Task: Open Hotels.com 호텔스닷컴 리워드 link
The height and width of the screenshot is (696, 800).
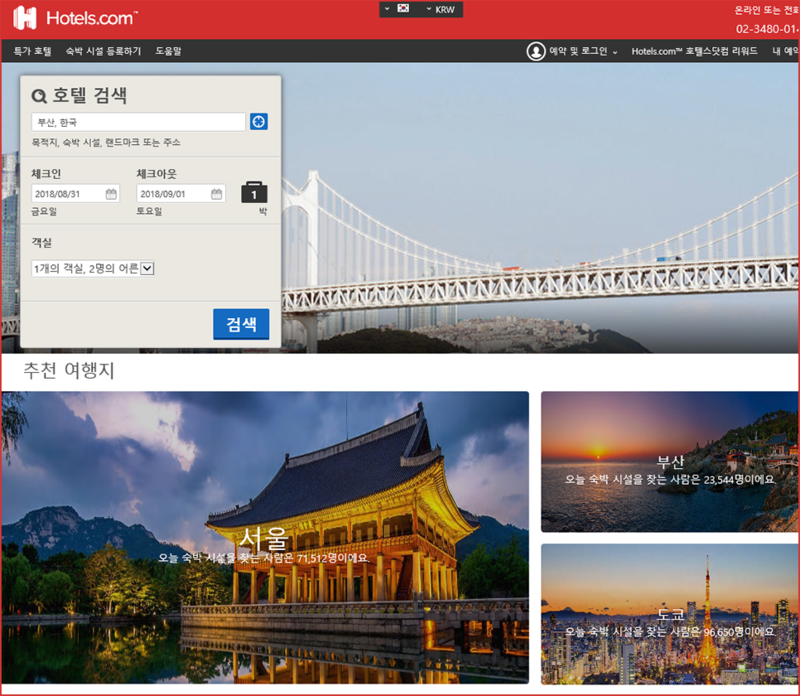Action: 694,51
